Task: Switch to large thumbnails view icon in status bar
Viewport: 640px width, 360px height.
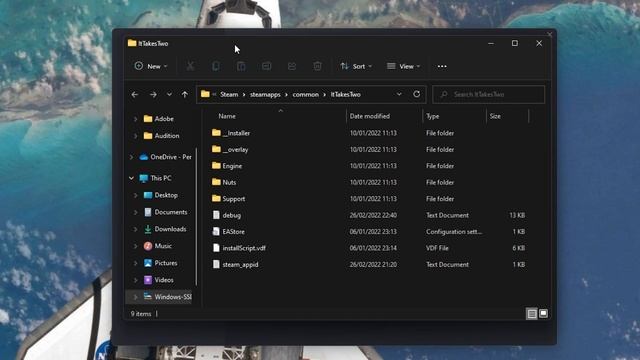Action: pos(543,313)
